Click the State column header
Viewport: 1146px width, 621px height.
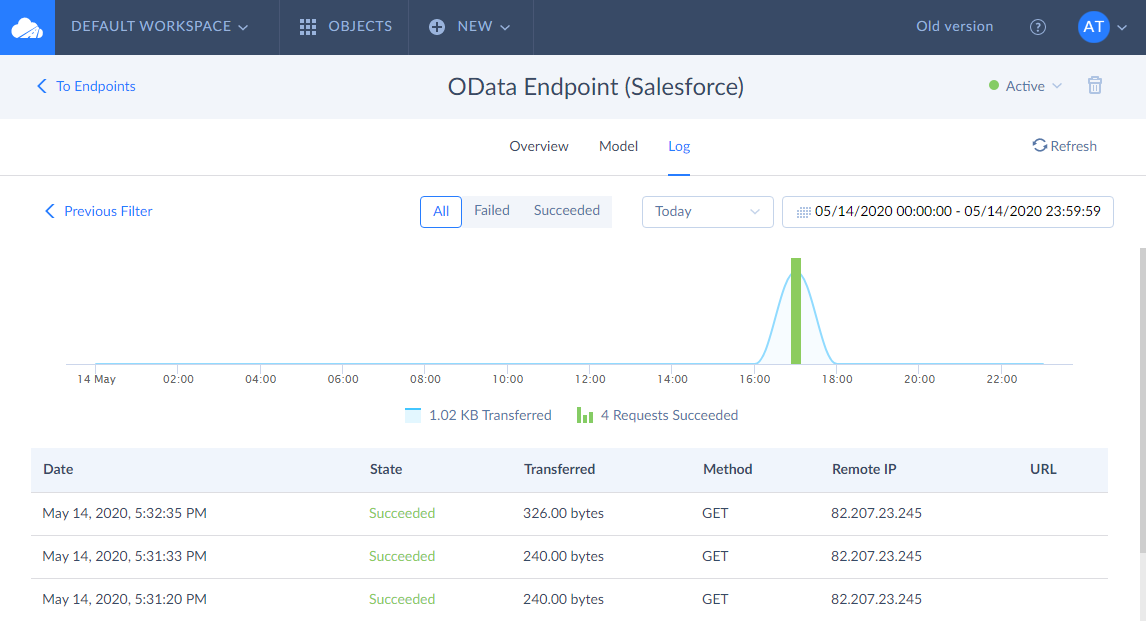pos(386,469)
